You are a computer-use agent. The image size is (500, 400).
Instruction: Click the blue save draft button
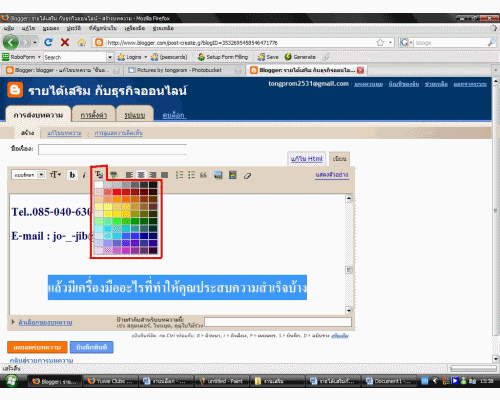(91, 347)
